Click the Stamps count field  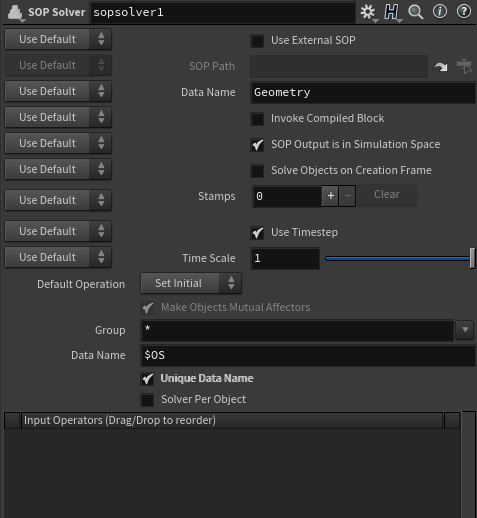(x=287, y=196)
